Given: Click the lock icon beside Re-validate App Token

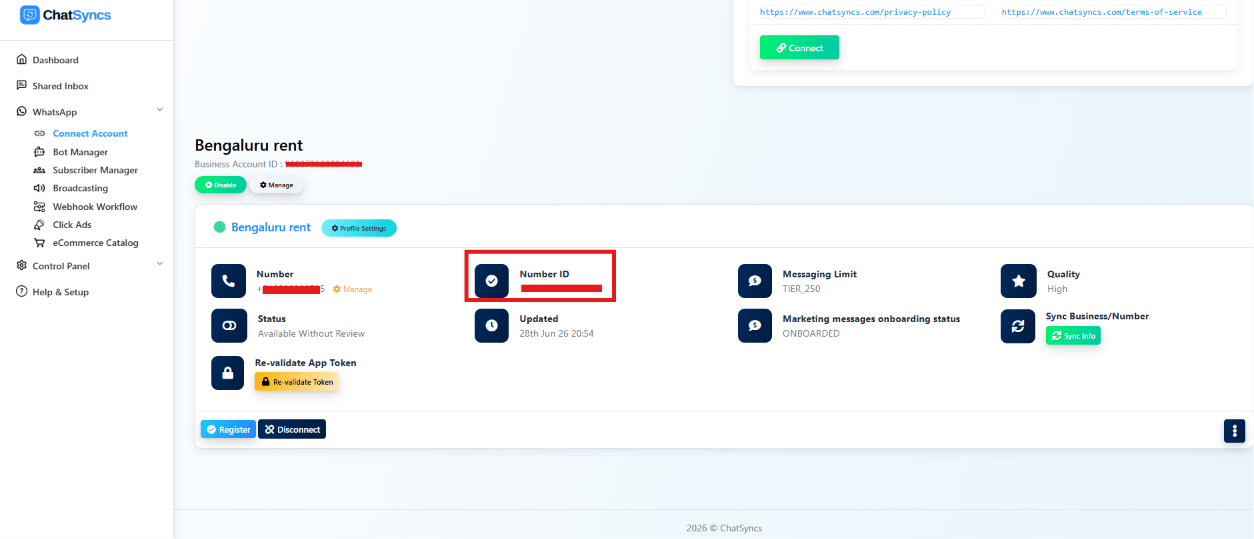Looking at the screenshot, I should pyautogui.click(x=228, y=373).
